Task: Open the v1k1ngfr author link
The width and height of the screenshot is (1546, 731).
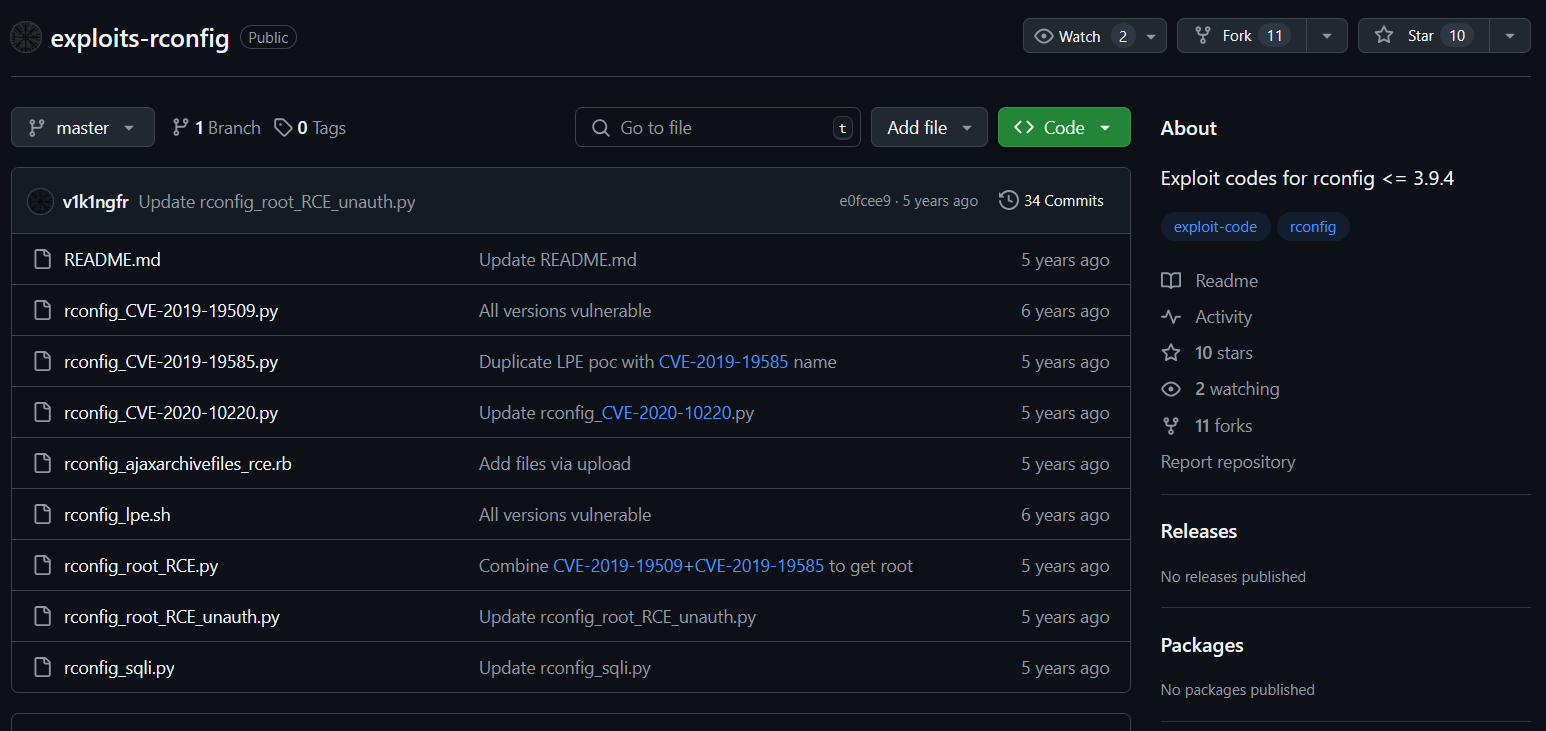Action: [95, 202]
